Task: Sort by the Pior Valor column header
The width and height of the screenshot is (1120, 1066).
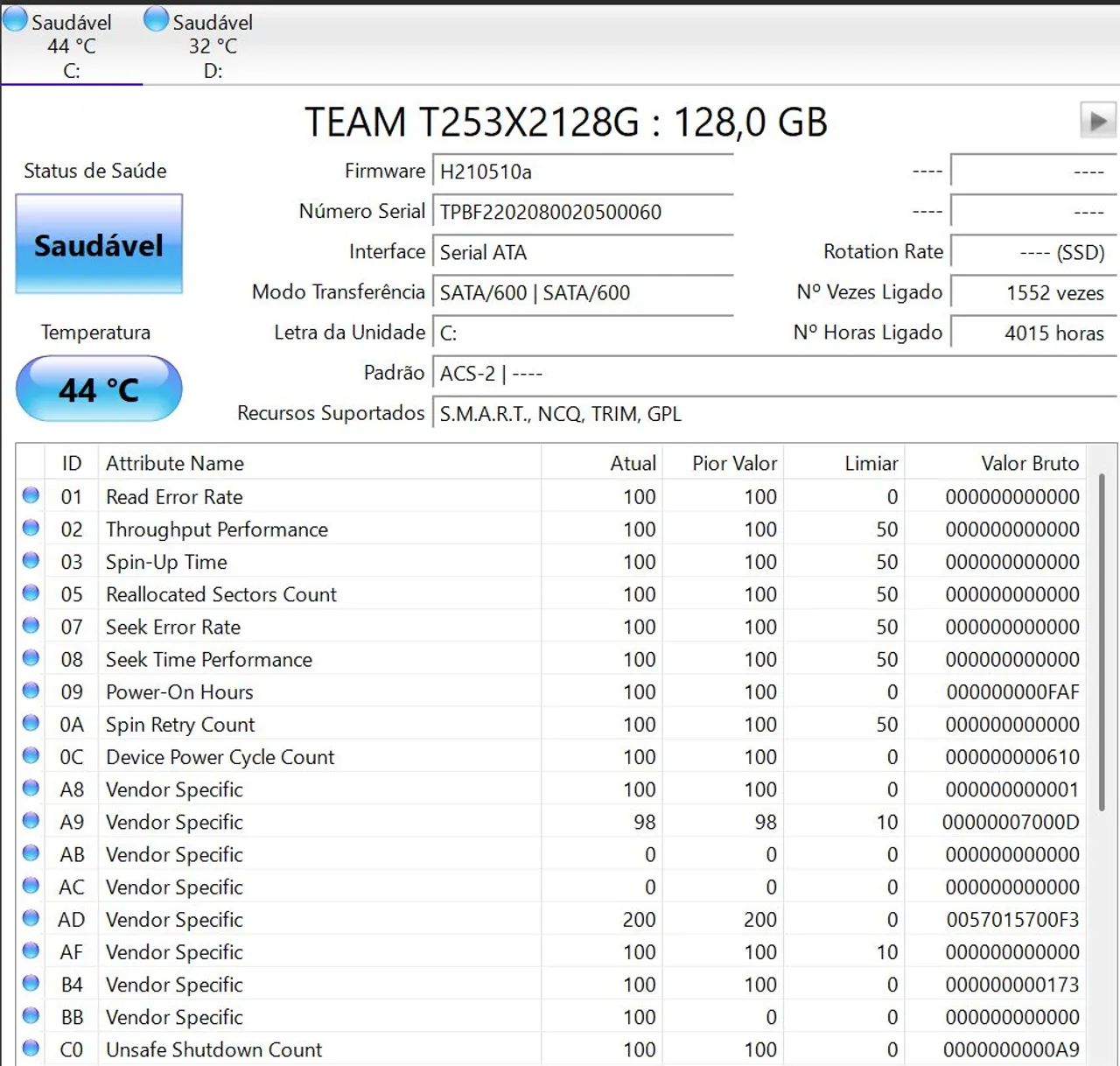Action: [x=723, y=463]
